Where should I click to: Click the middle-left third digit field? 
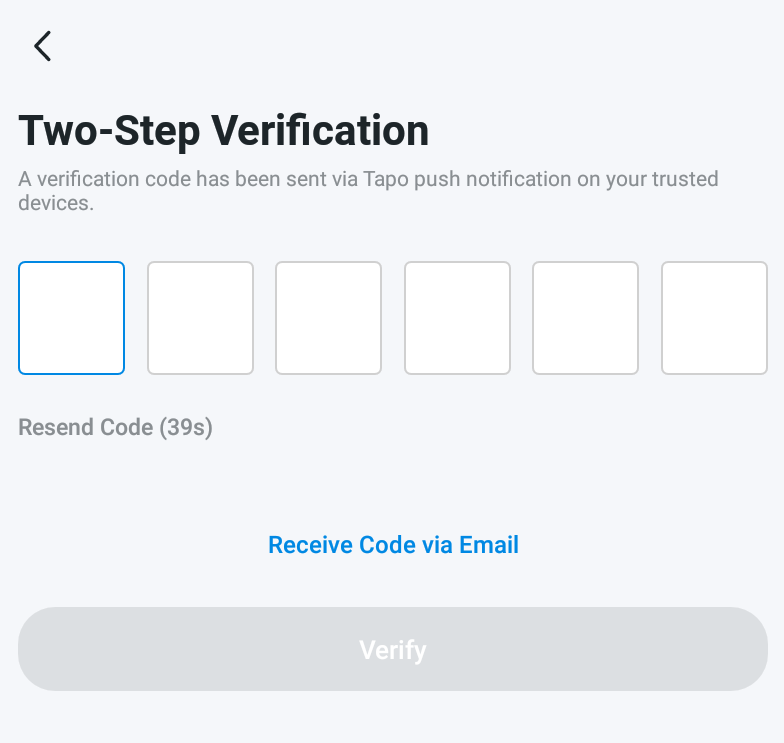pyautogui.click(x=328, y=318)
